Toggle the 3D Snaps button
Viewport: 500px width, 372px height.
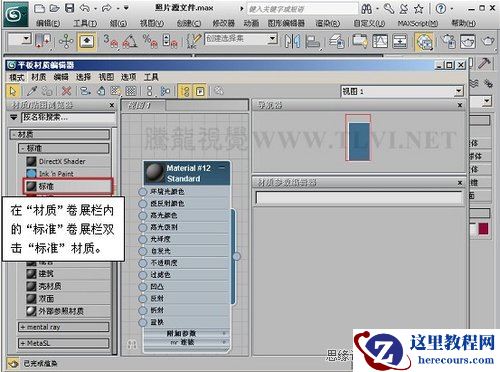pos(110,41)
